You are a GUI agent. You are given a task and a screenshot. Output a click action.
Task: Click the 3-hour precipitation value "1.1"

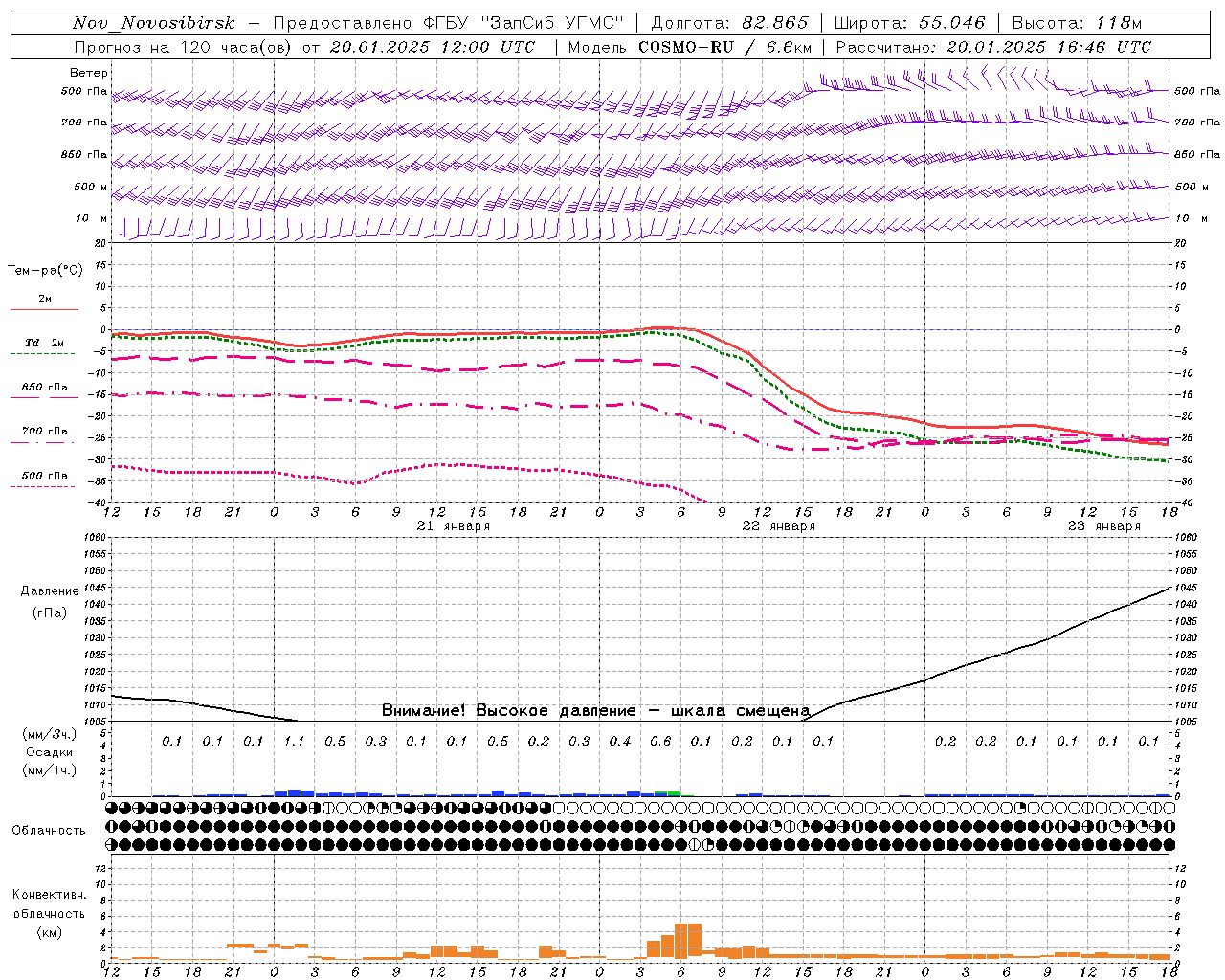[x=294, y=741]
